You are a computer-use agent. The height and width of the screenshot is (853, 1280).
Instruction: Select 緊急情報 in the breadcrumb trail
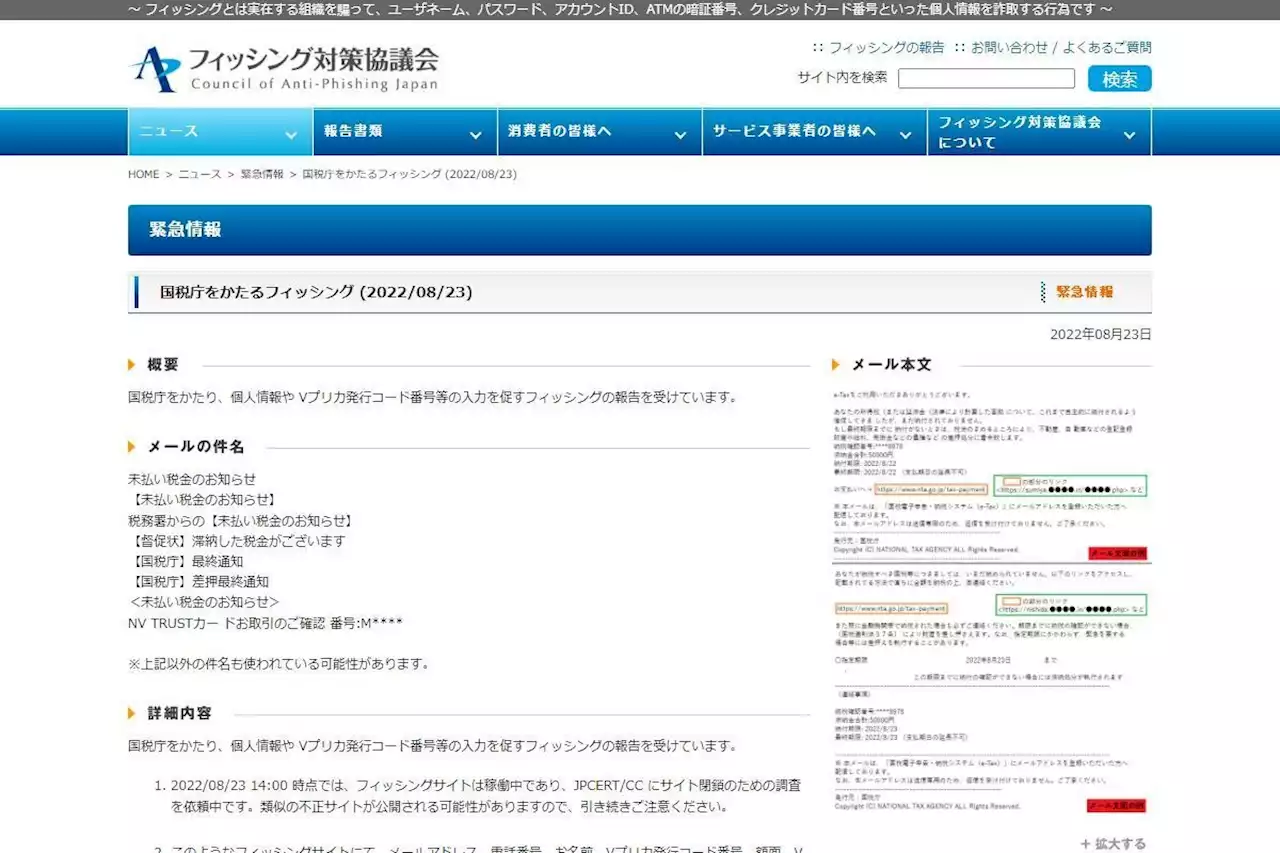coord(262,174)
